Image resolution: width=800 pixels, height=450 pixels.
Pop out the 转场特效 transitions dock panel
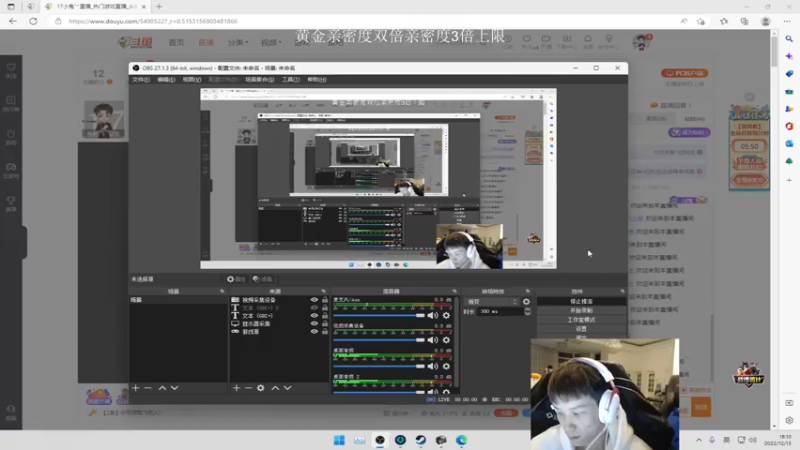(528, 291)
